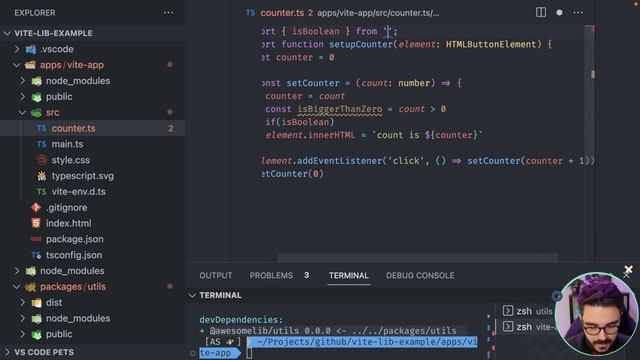The width and height of the screenshot is (640, 360).
Task: Switch to the DEBUG CONSOLE tab
Action: point(420,276)
